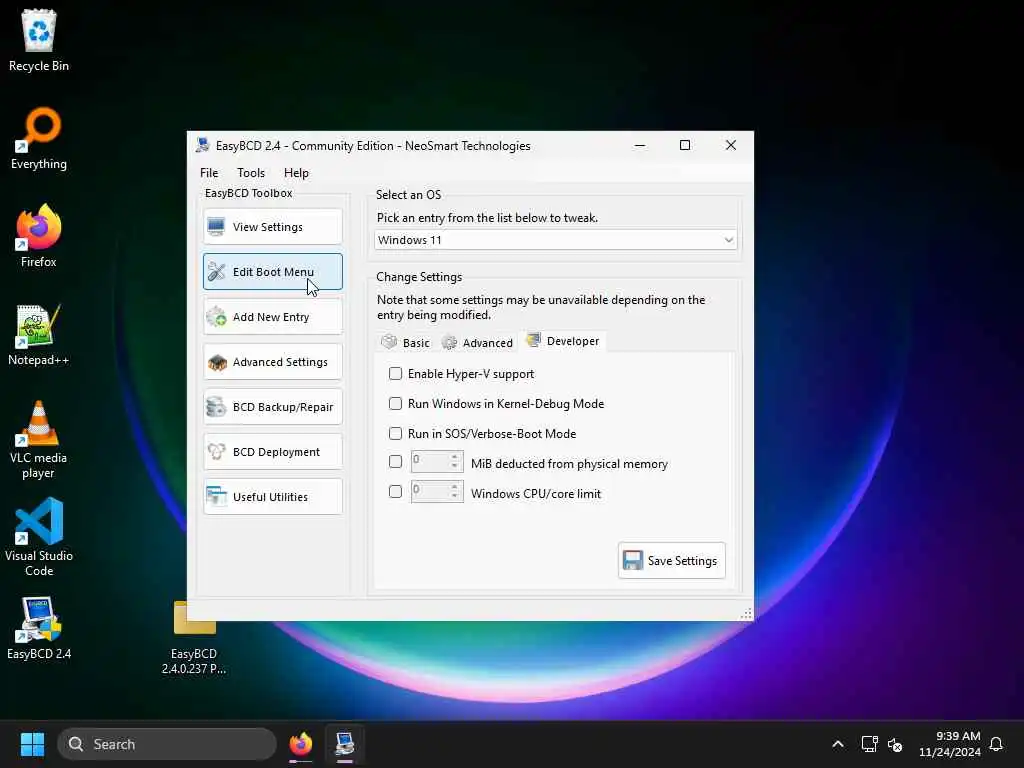Open the Tools menu
Image resolution: width=1024 pixels, height=768 pixels.
tap(251, 172)
